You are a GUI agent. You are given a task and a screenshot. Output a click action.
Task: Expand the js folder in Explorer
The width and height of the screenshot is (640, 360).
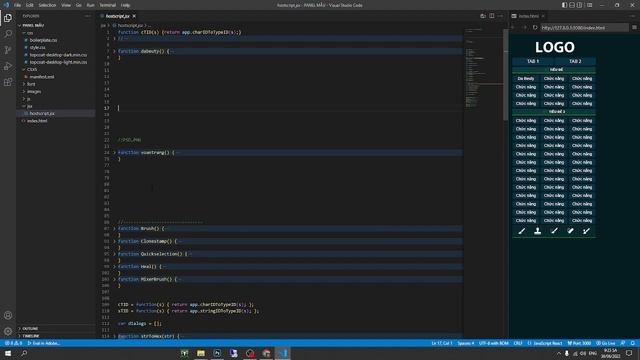(x=28, y=99)
